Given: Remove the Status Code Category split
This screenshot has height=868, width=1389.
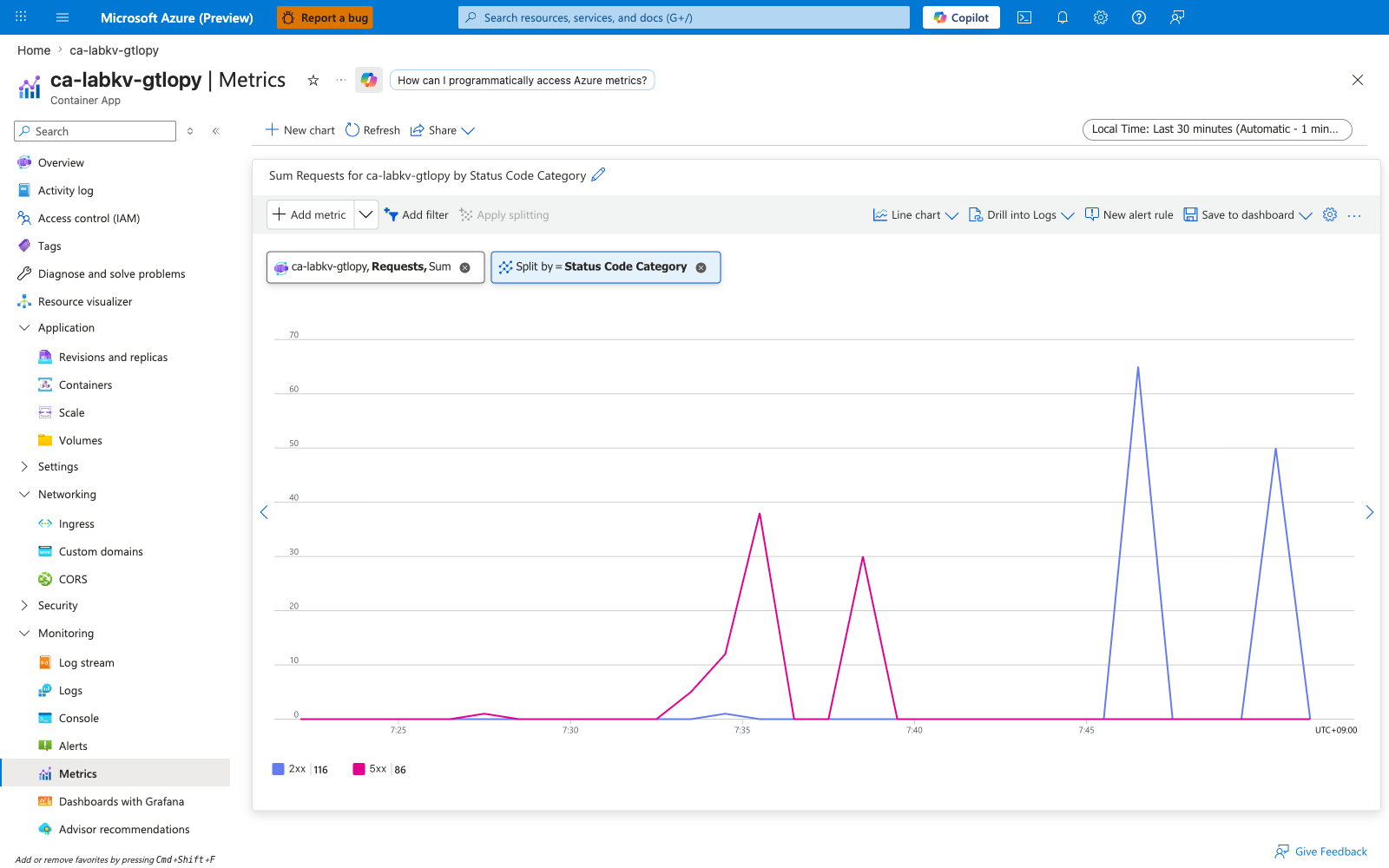Looking at the screenshot, I should click(x=701, y=267).
